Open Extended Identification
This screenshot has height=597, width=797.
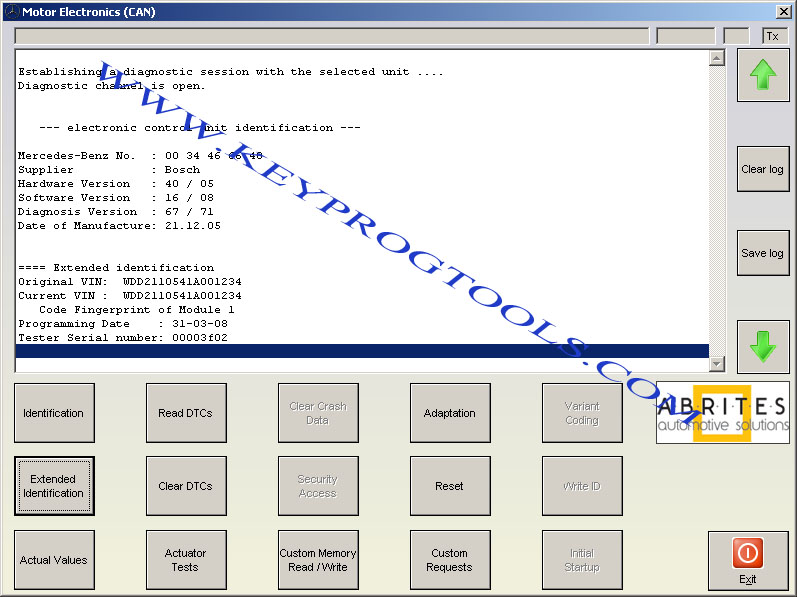[x=54, y=486]
